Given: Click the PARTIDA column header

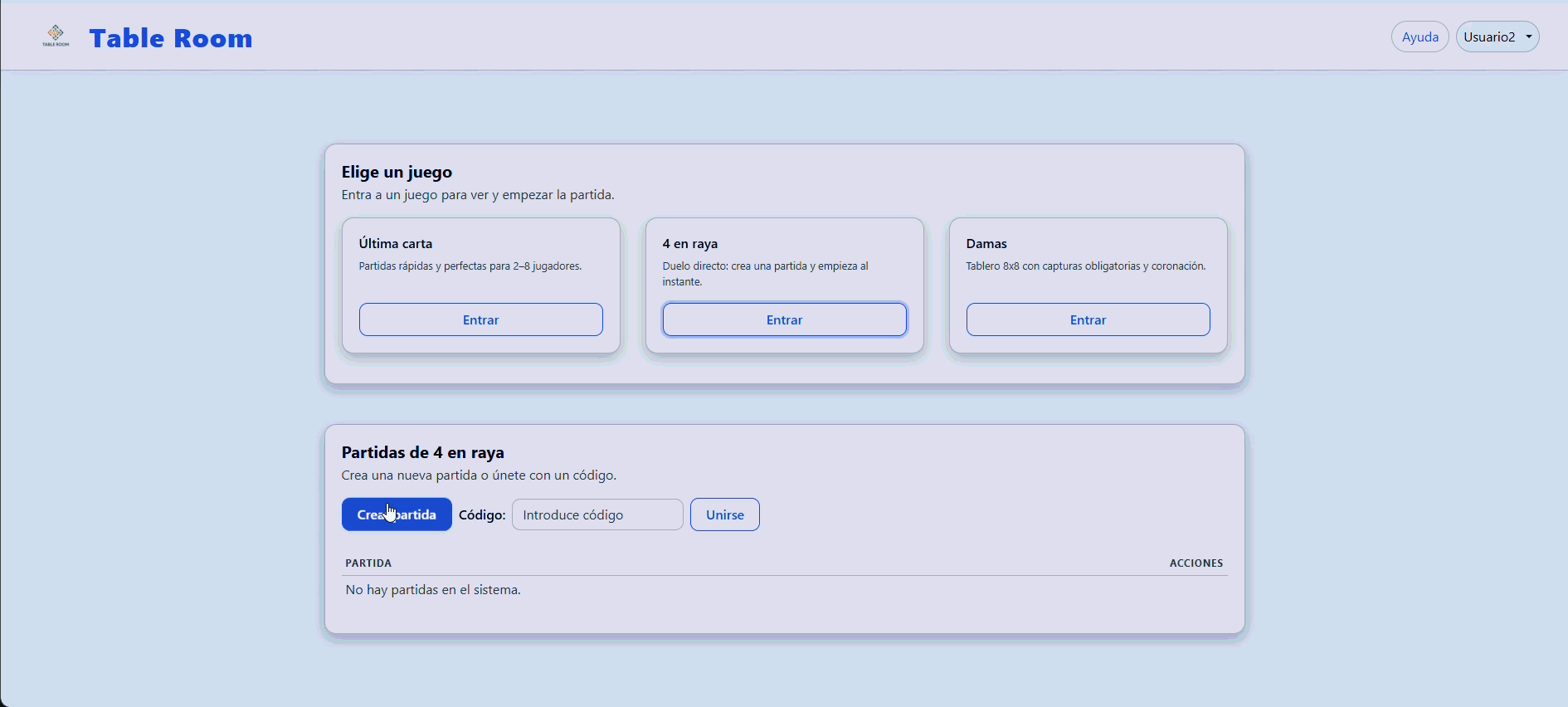Looking at the screenshot, I should tap(368, 563).
